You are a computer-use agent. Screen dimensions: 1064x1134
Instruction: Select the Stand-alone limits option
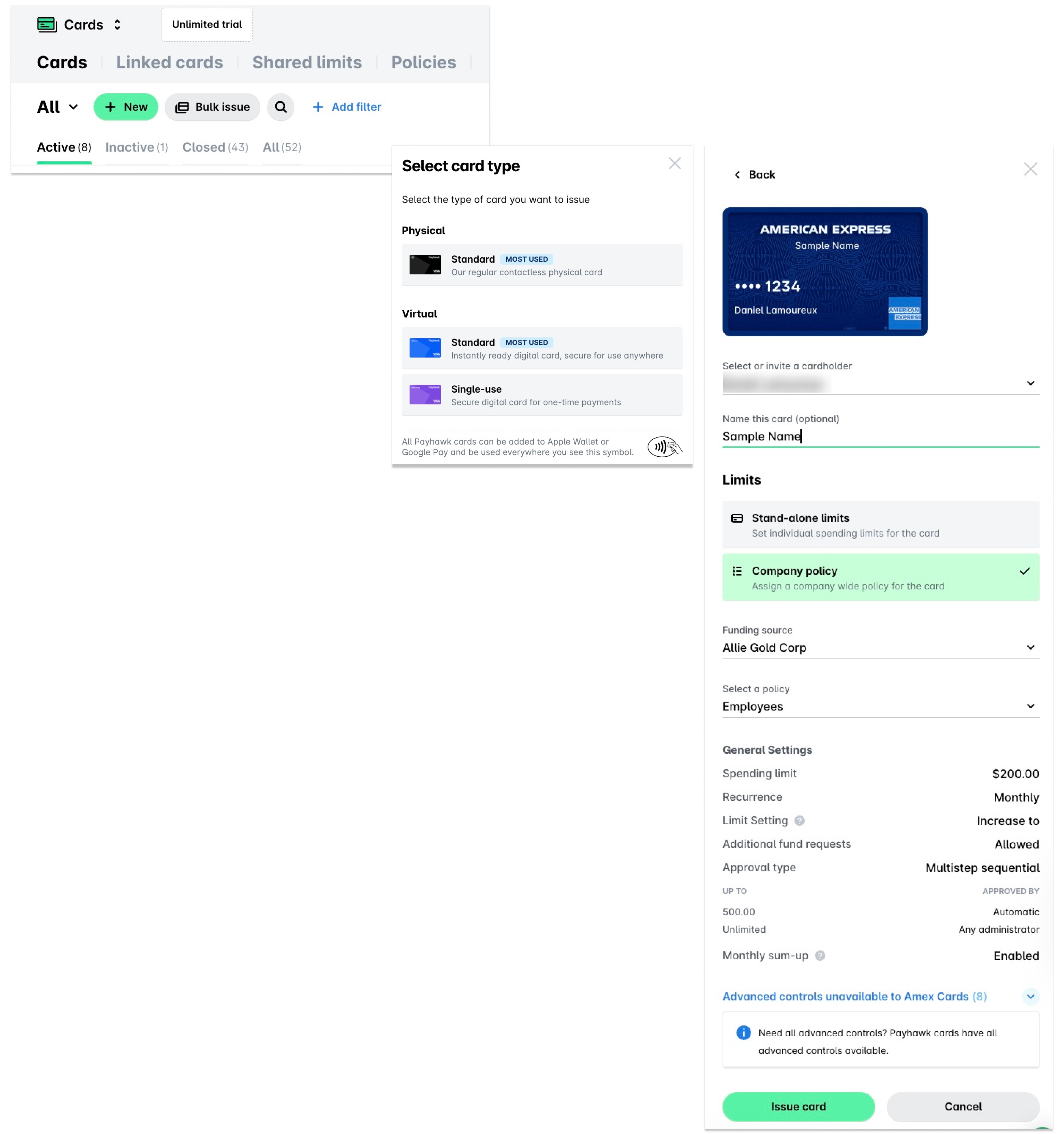tap(880, 525)
